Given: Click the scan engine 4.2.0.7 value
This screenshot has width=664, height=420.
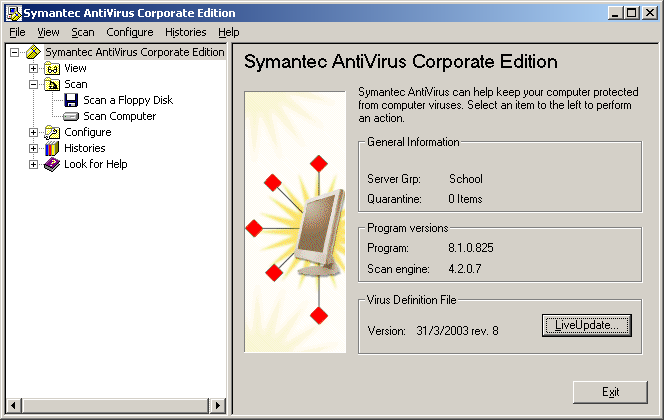Looking at the screenshot, I should click(465, 269).
